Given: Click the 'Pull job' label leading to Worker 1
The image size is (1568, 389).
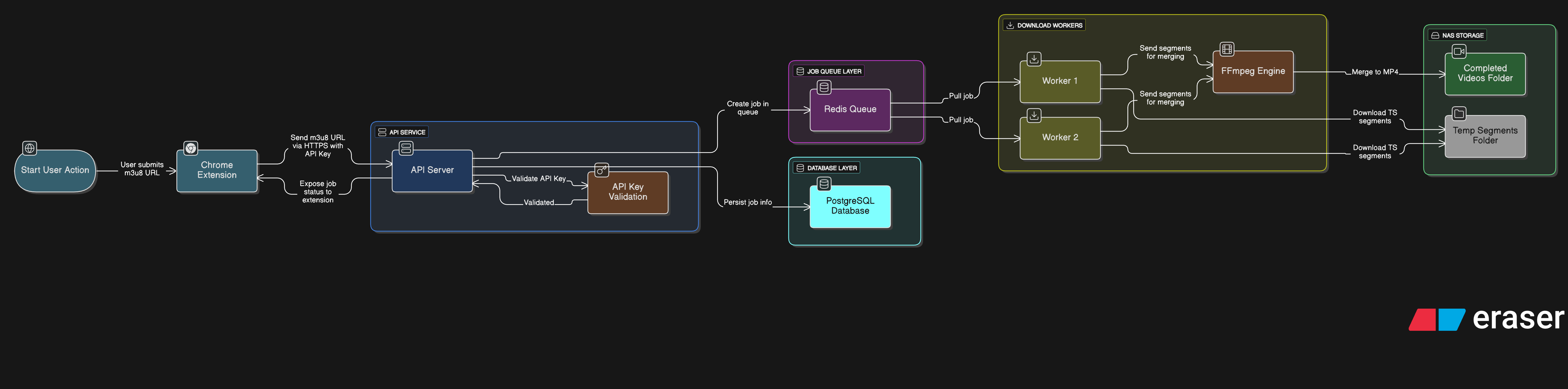Looking at the screenshot, I should pos(961,96).
